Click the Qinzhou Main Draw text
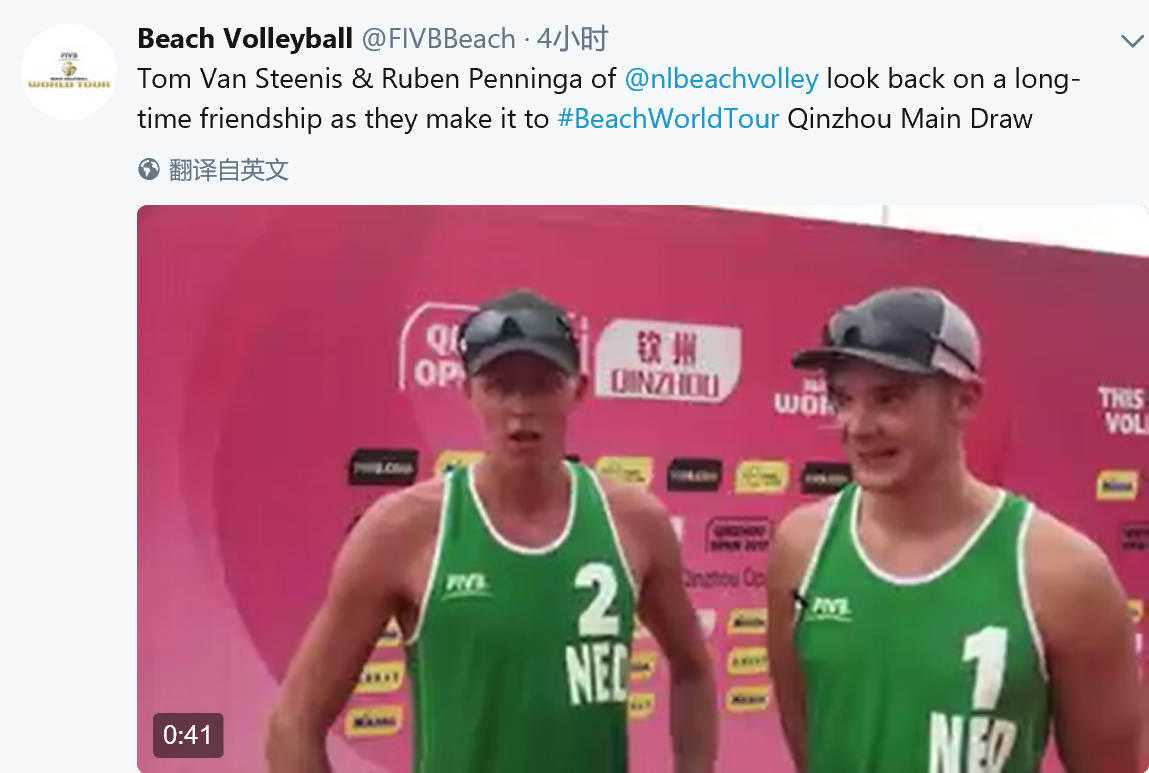Screen dimensions: 1149x773 (x=909, y=119)
